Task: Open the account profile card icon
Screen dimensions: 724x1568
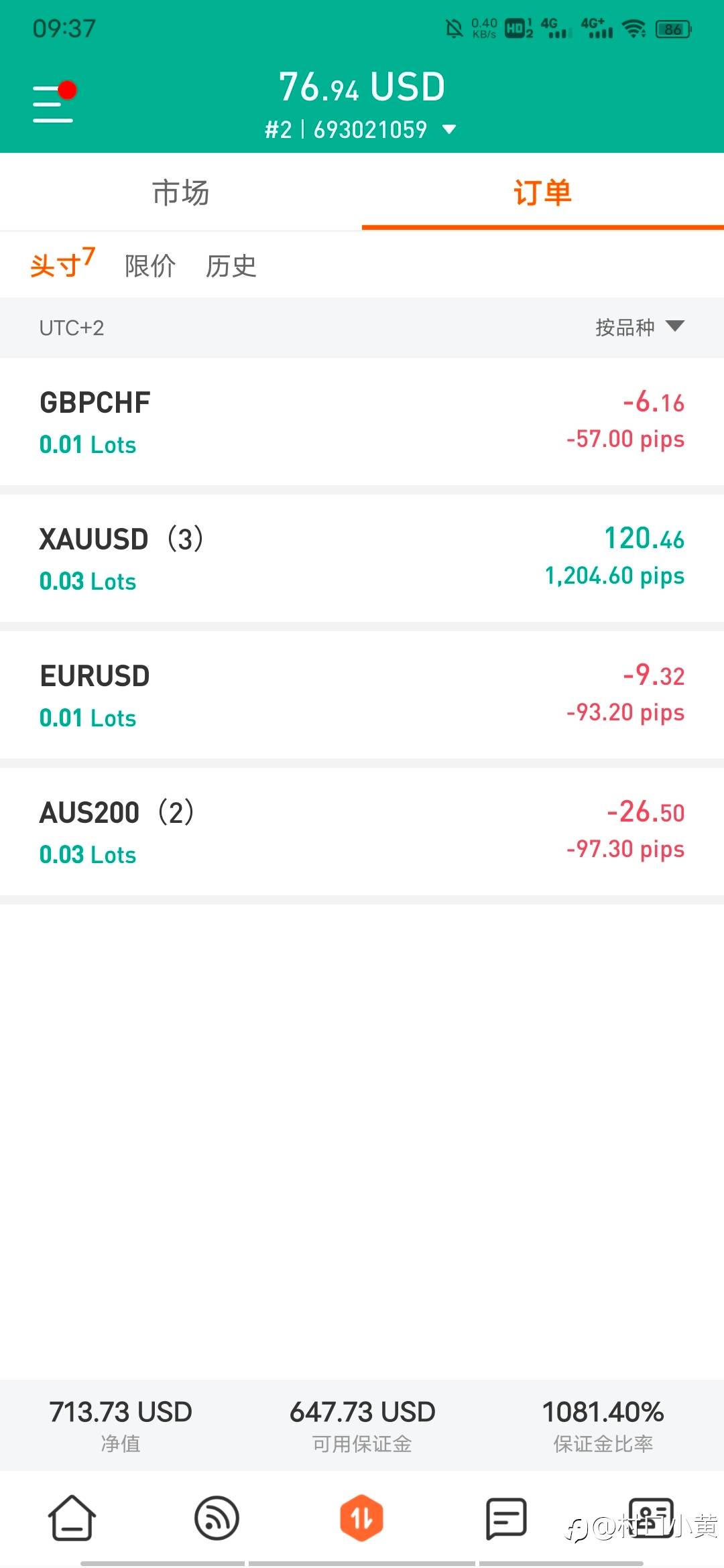Action: (651, 1517)
